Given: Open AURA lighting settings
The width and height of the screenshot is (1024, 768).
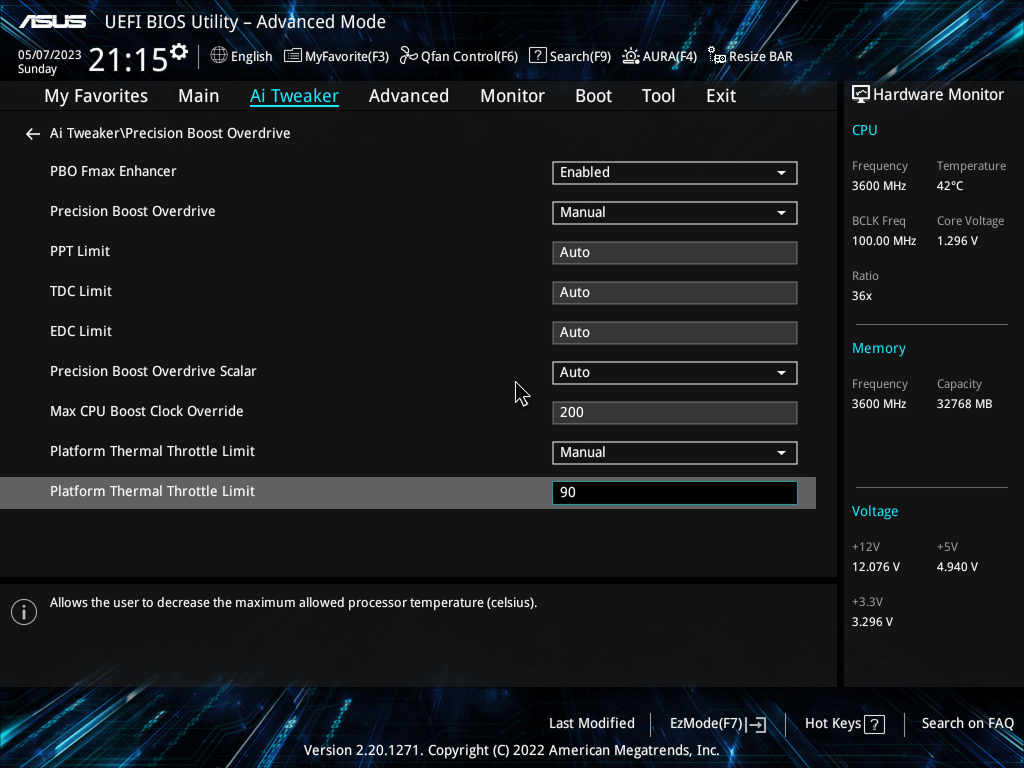Looking at the screenshot, I should (659, 56).
